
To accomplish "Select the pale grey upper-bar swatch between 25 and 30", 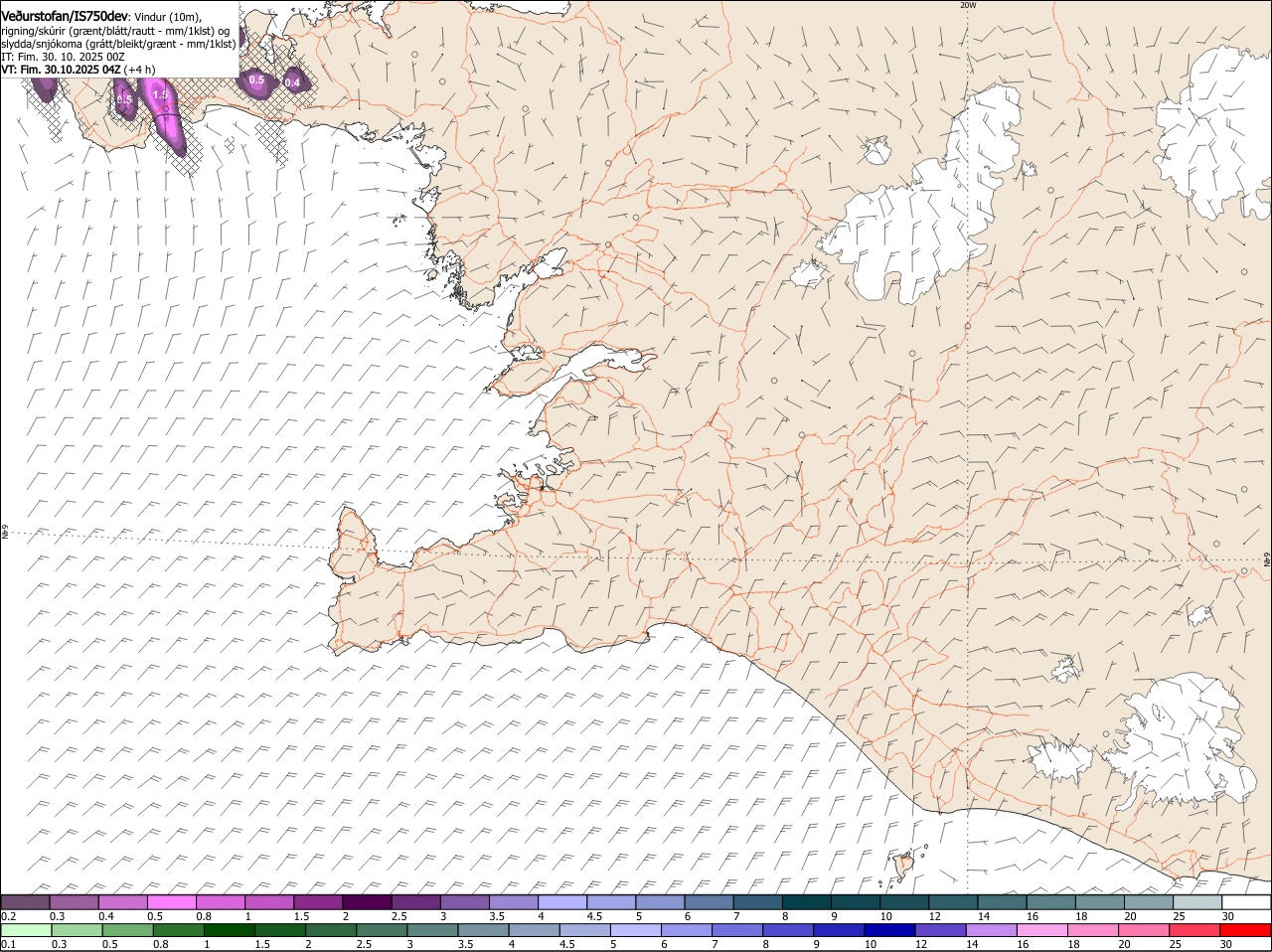I will click(x=1197, y=902).
